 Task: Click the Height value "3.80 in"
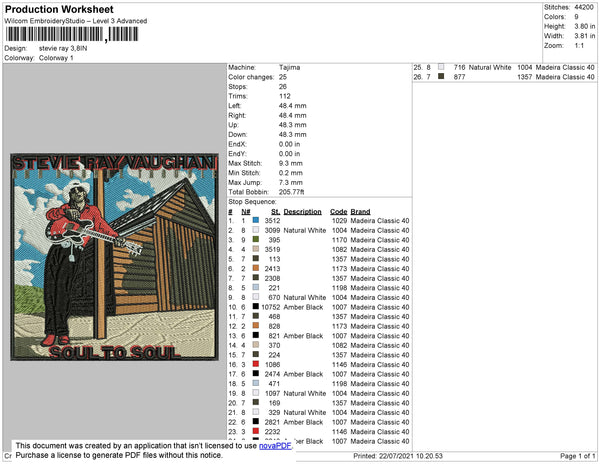[584, 26]
